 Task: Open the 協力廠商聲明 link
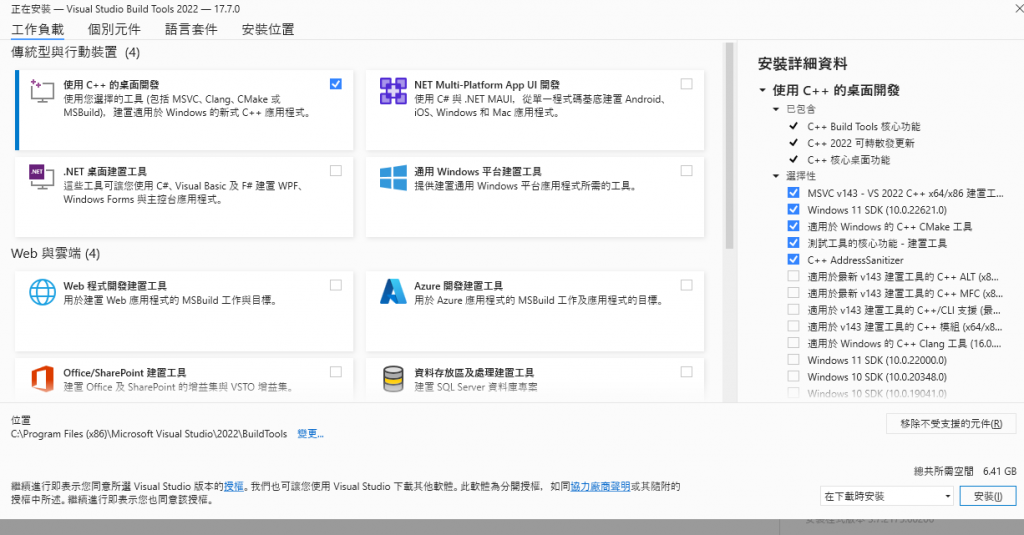600,486
